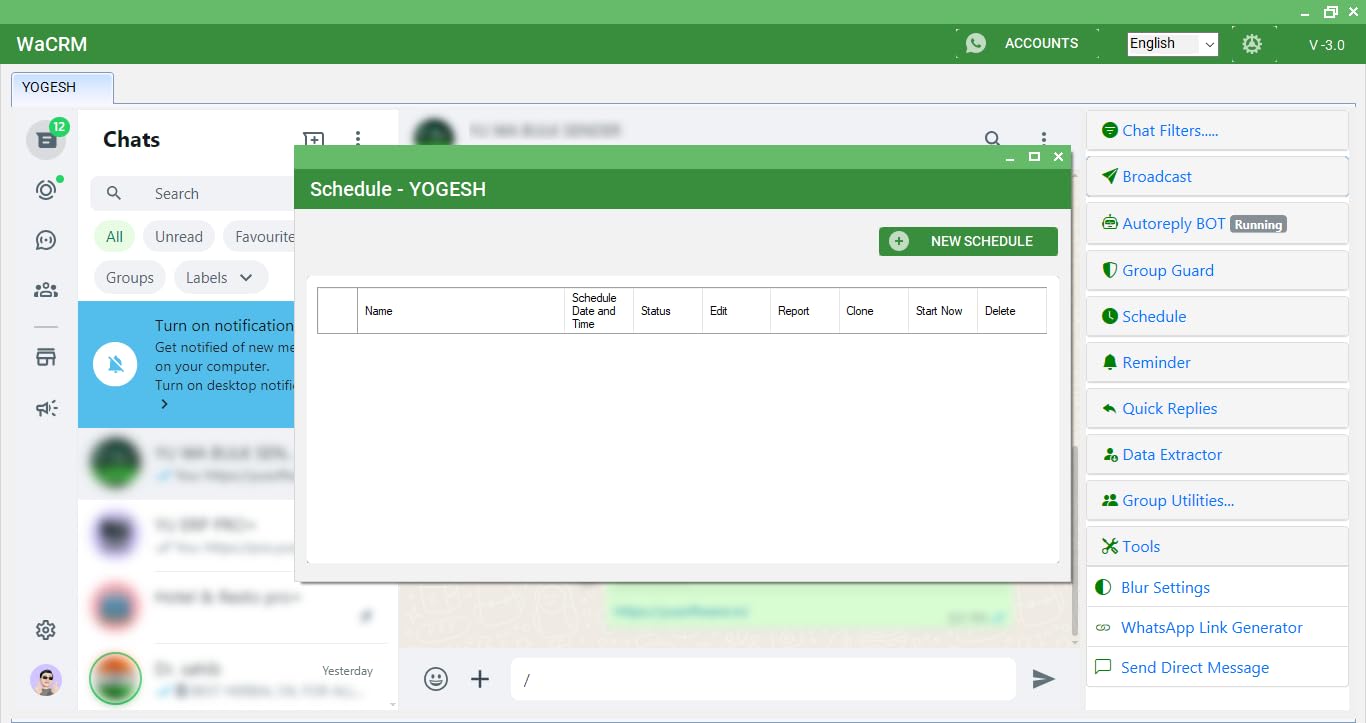Open the Communities sidebar icon

click(x=46, y=290)
